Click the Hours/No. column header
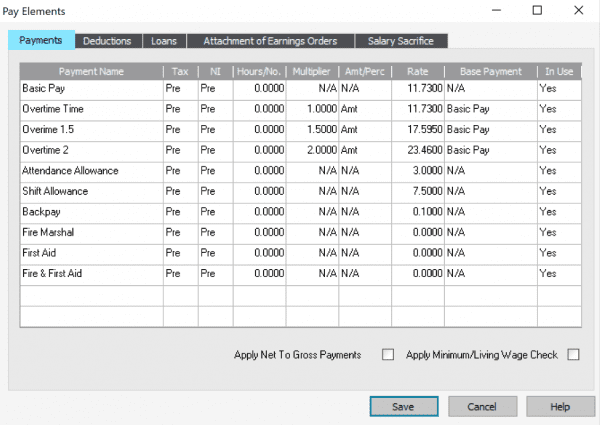 click(x=259, y=72)
